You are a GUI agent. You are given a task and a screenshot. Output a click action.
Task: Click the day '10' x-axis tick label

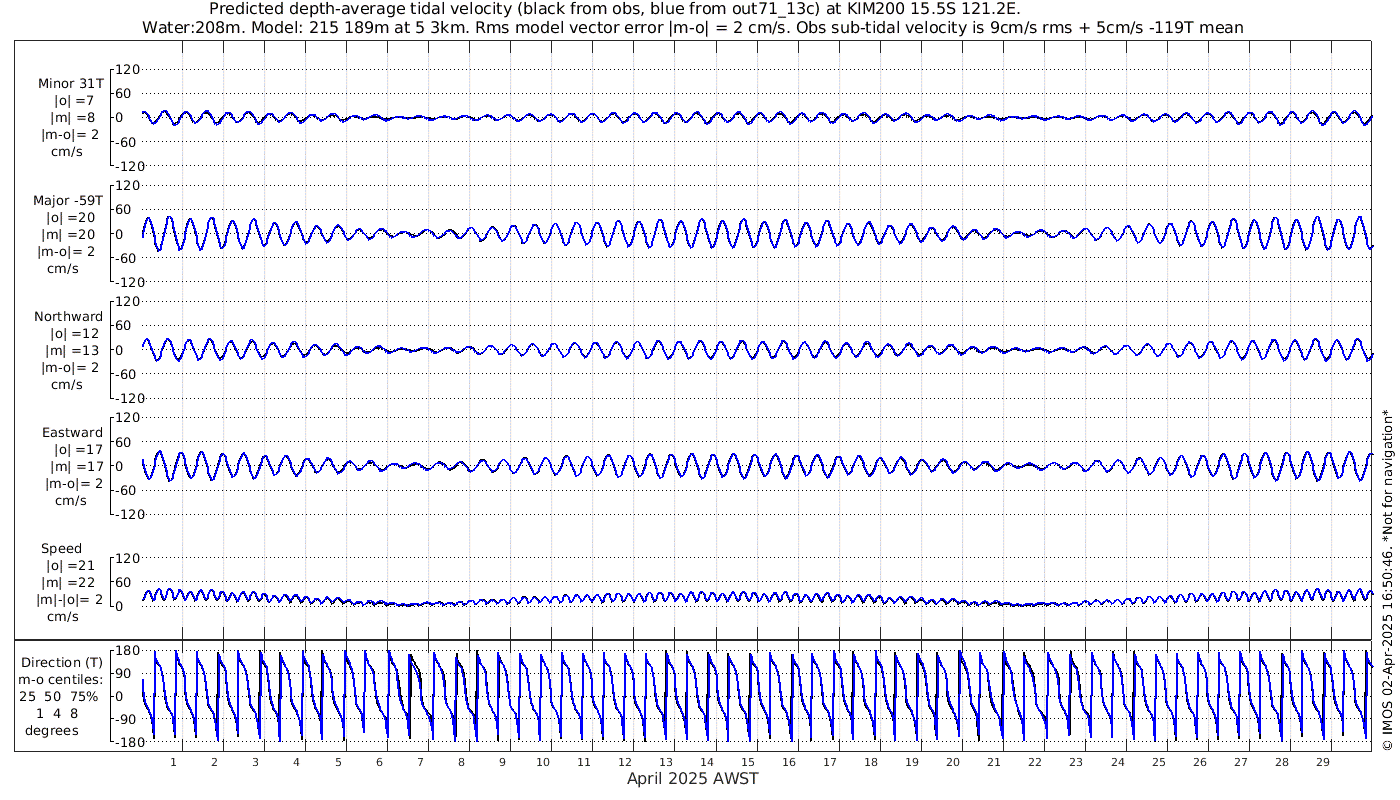coord(543,762)
